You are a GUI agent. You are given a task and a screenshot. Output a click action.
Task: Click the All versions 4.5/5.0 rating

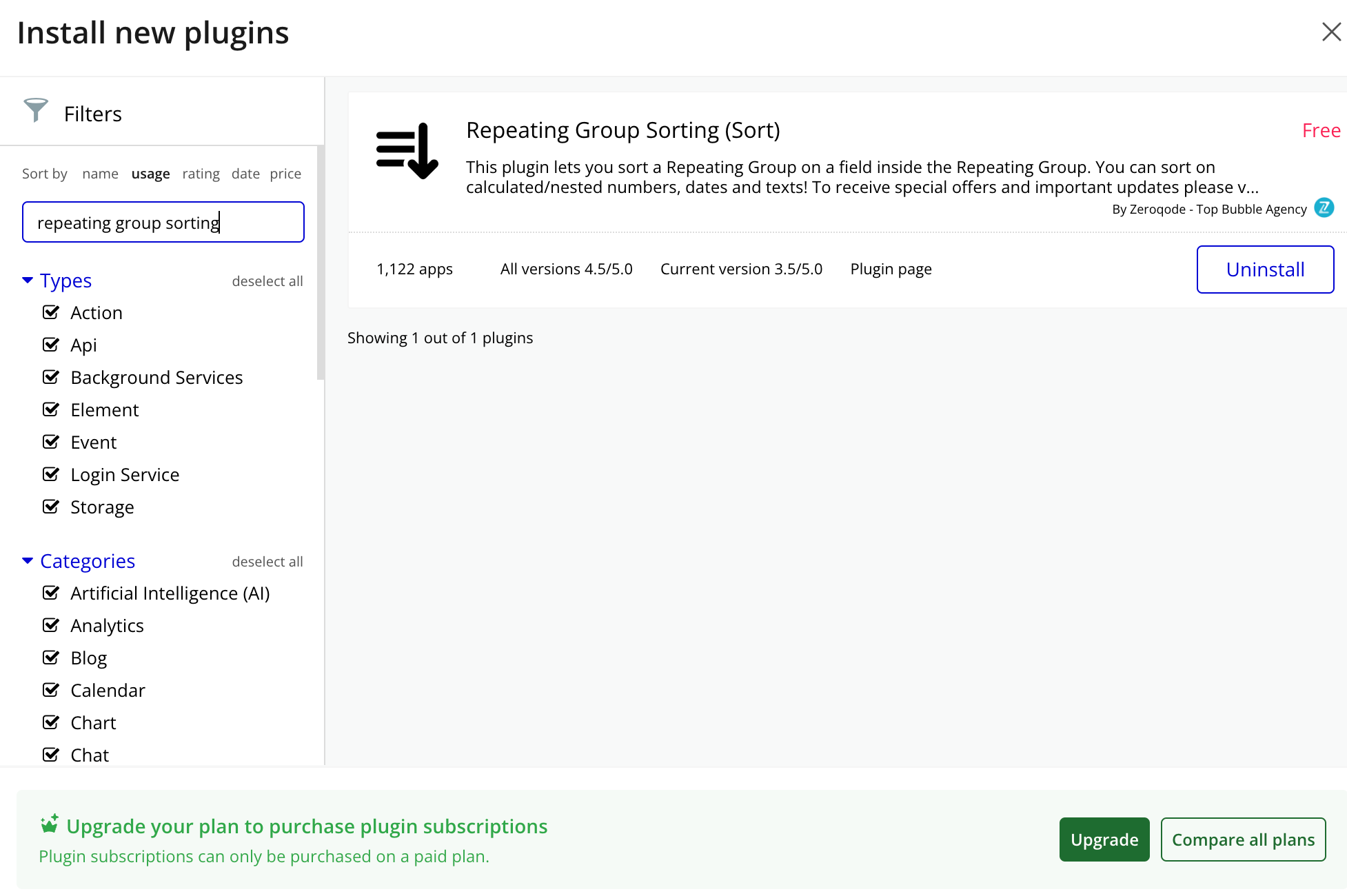click(566, 269)
